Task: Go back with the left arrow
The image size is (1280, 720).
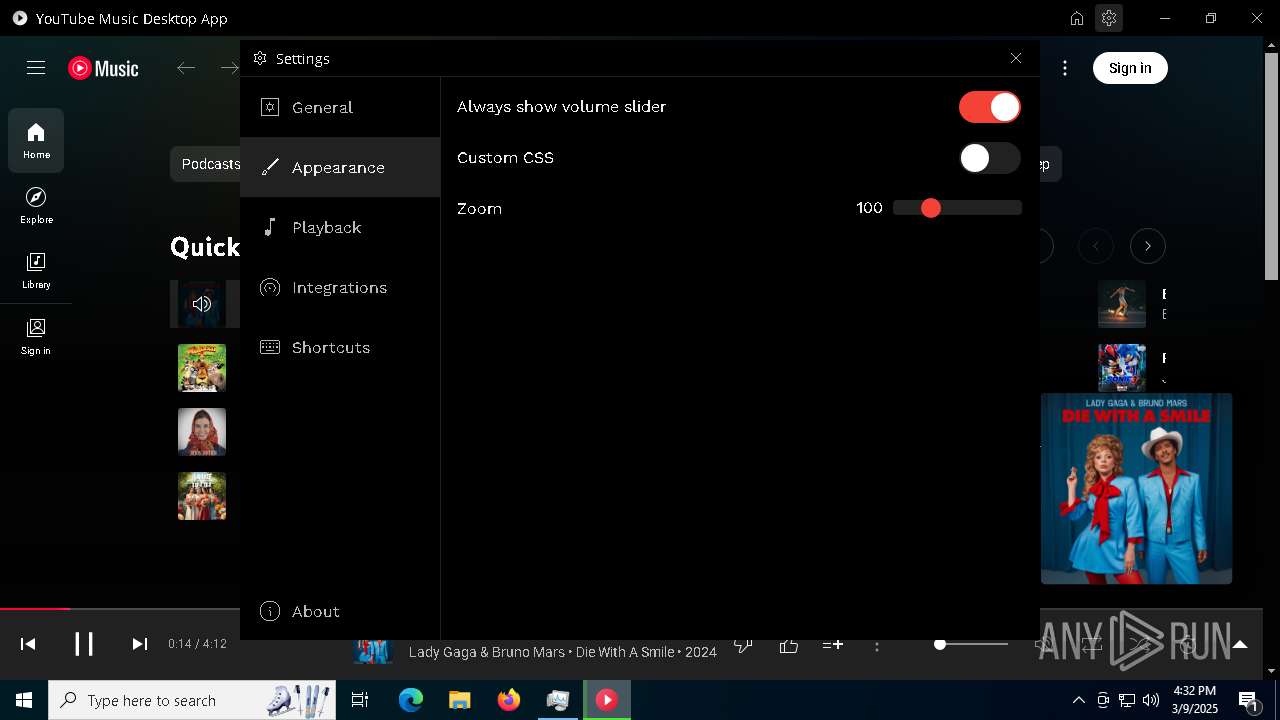Action: [x=186, y=68]
